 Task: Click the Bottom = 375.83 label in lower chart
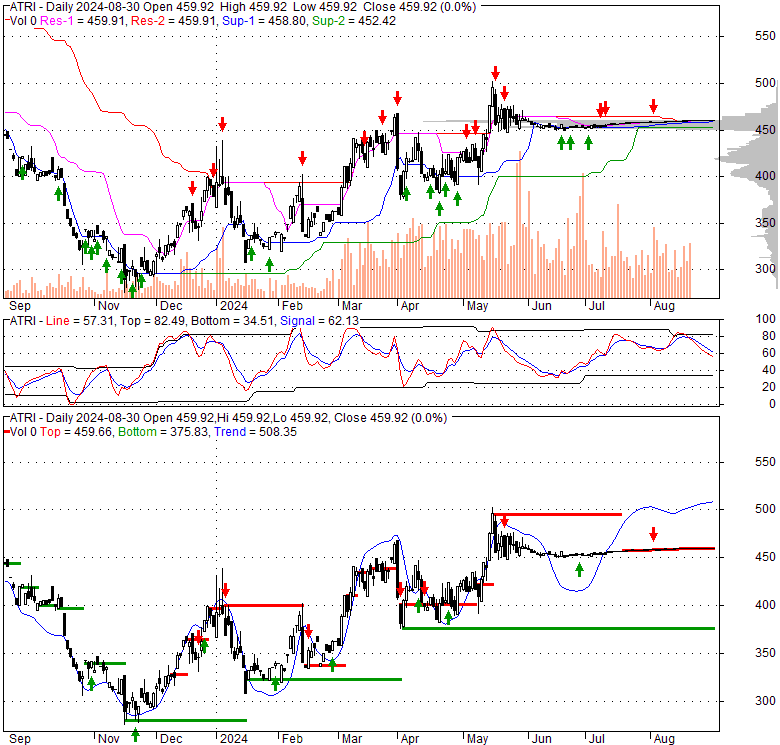[x=163, y=432]
